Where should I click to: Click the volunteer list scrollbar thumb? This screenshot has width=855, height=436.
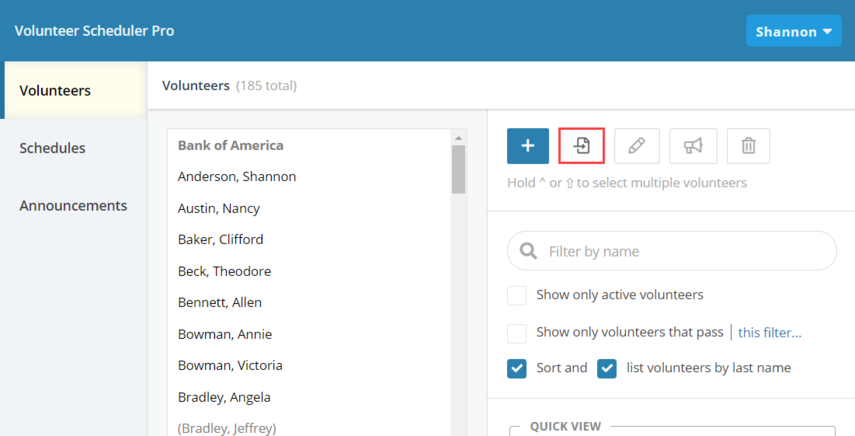[x=458, y=169]
